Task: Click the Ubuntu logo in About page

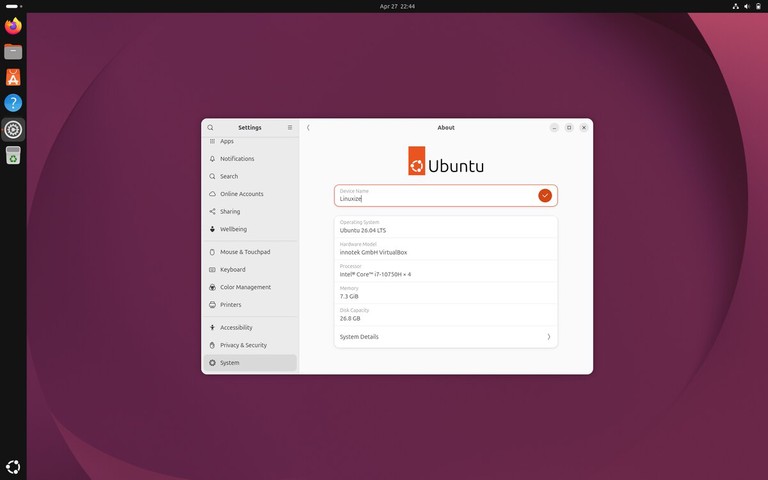Action: [x=446, y=161]
